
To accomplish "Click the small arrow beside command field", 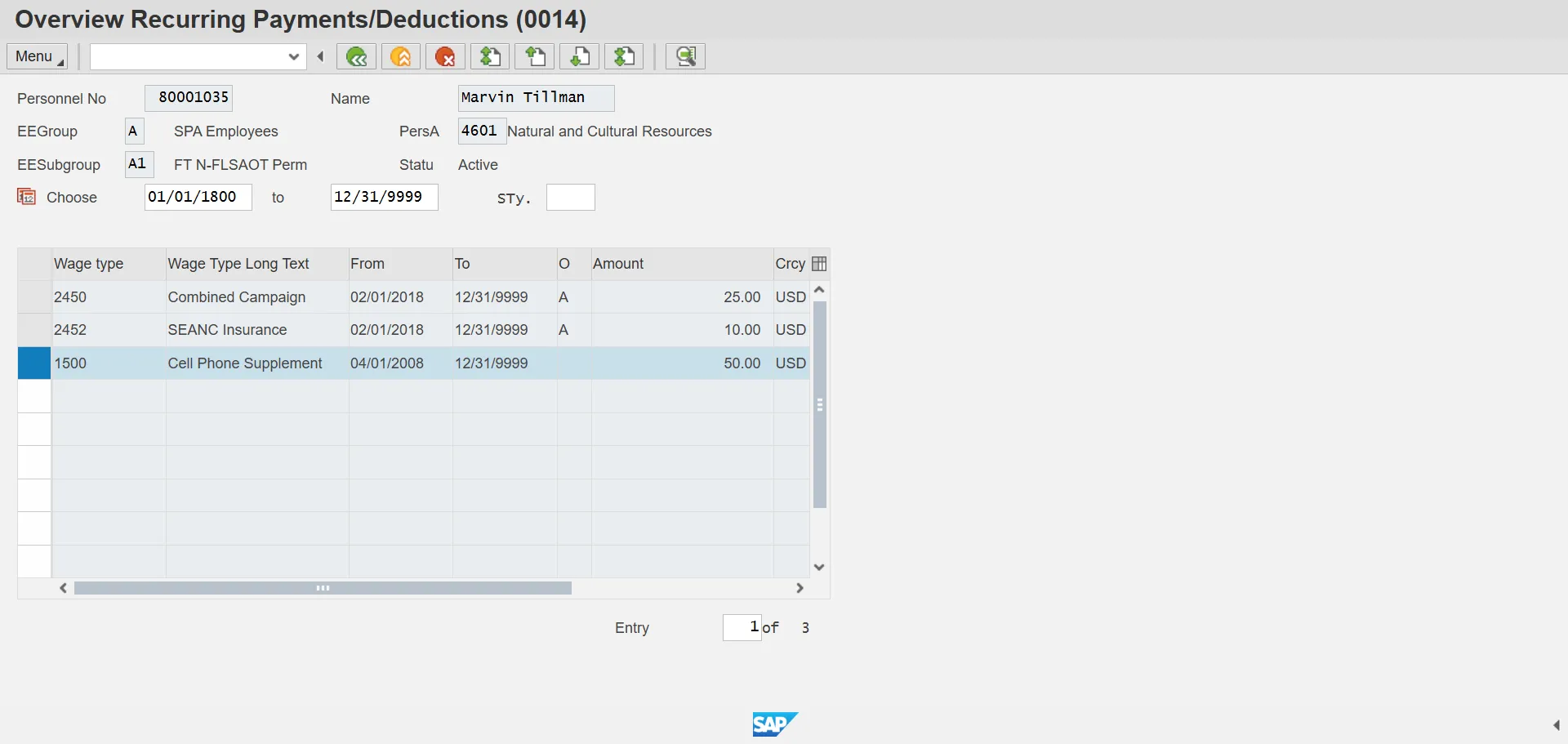I will [x=320, y=56].
